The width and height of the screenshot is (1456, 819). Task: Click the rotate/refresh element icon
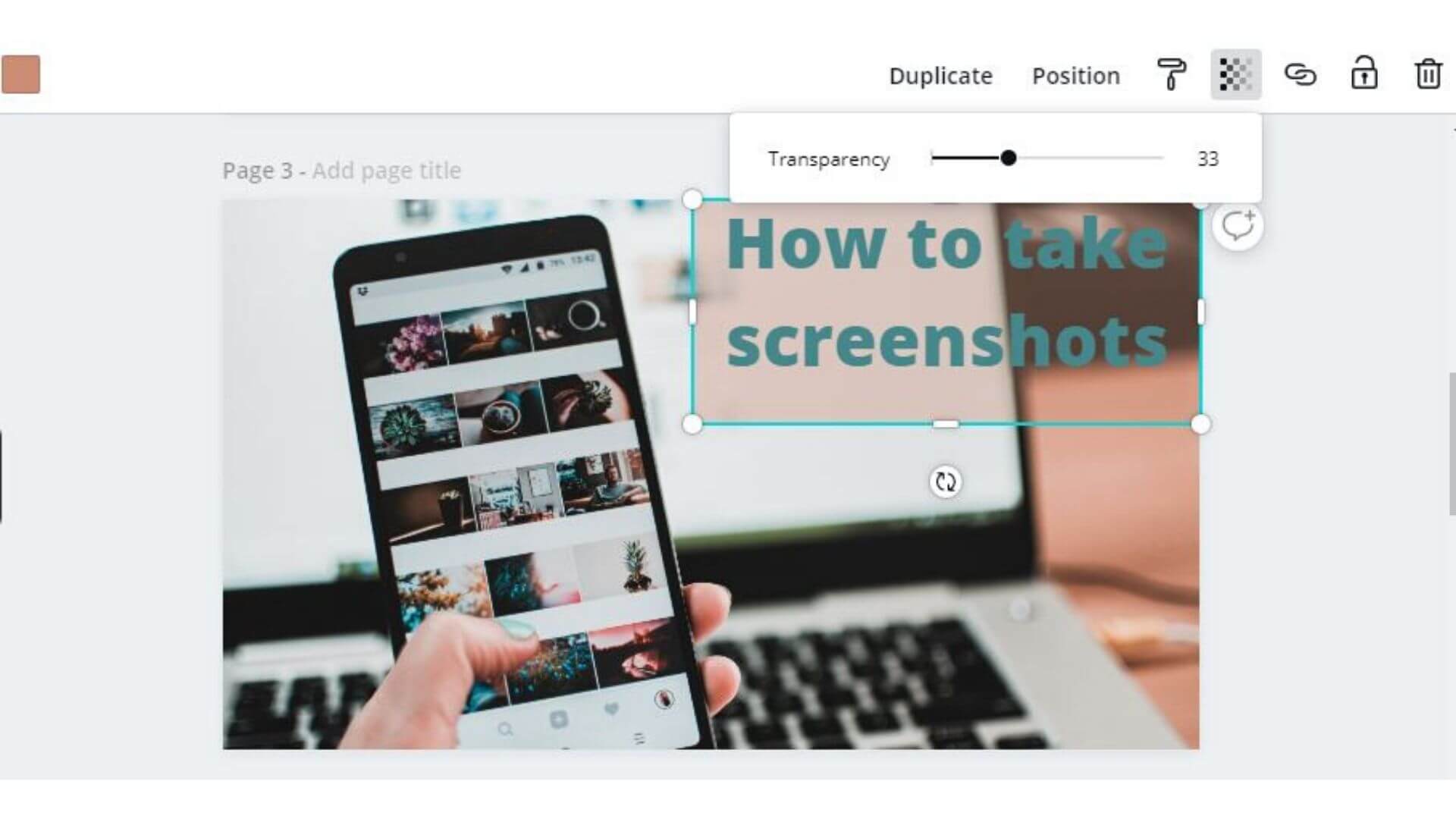click(945, 482)
